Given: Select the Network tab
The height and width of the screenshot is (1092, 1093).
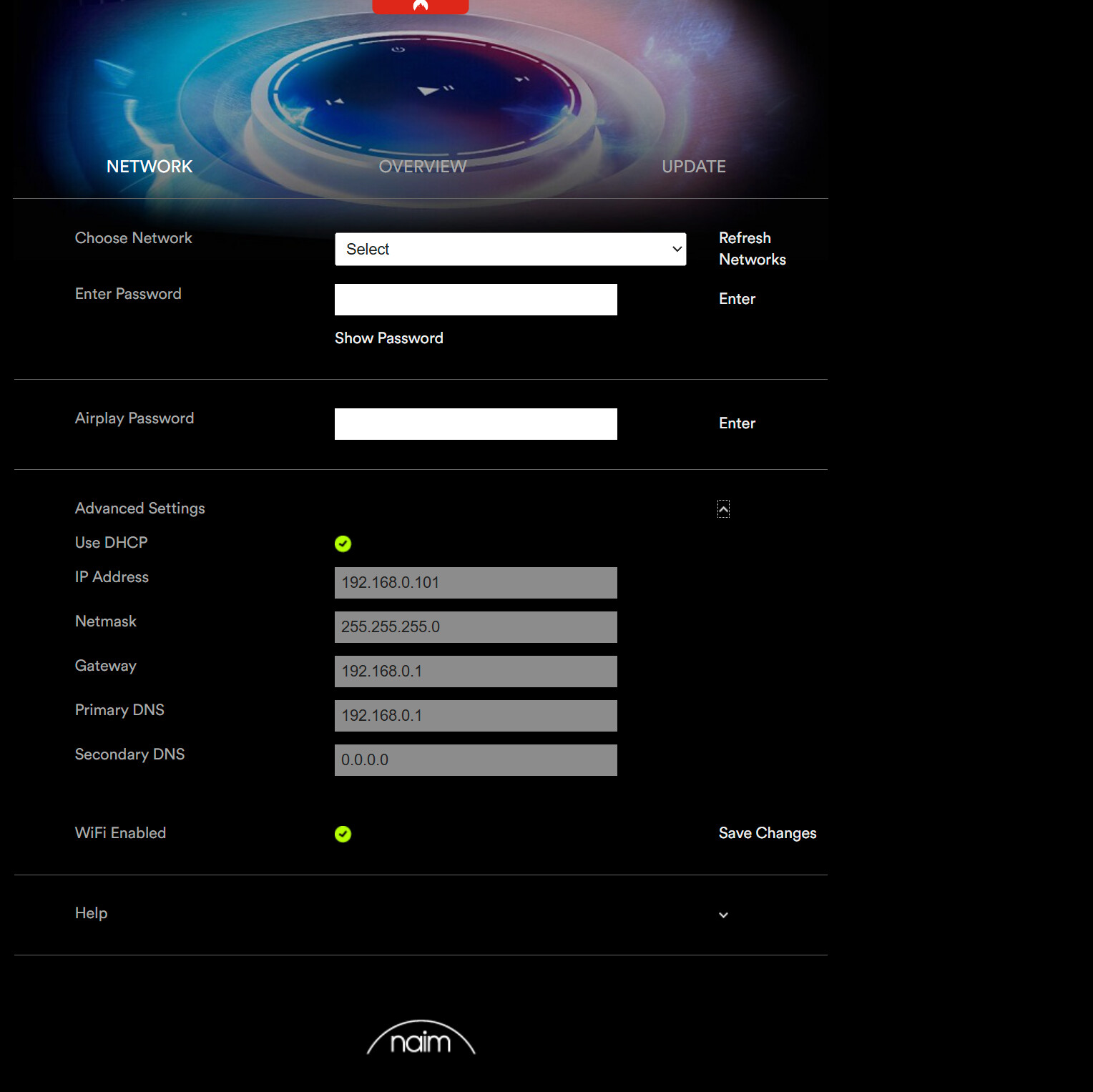Looking at the screenshot, I should [x=150, y=167].
